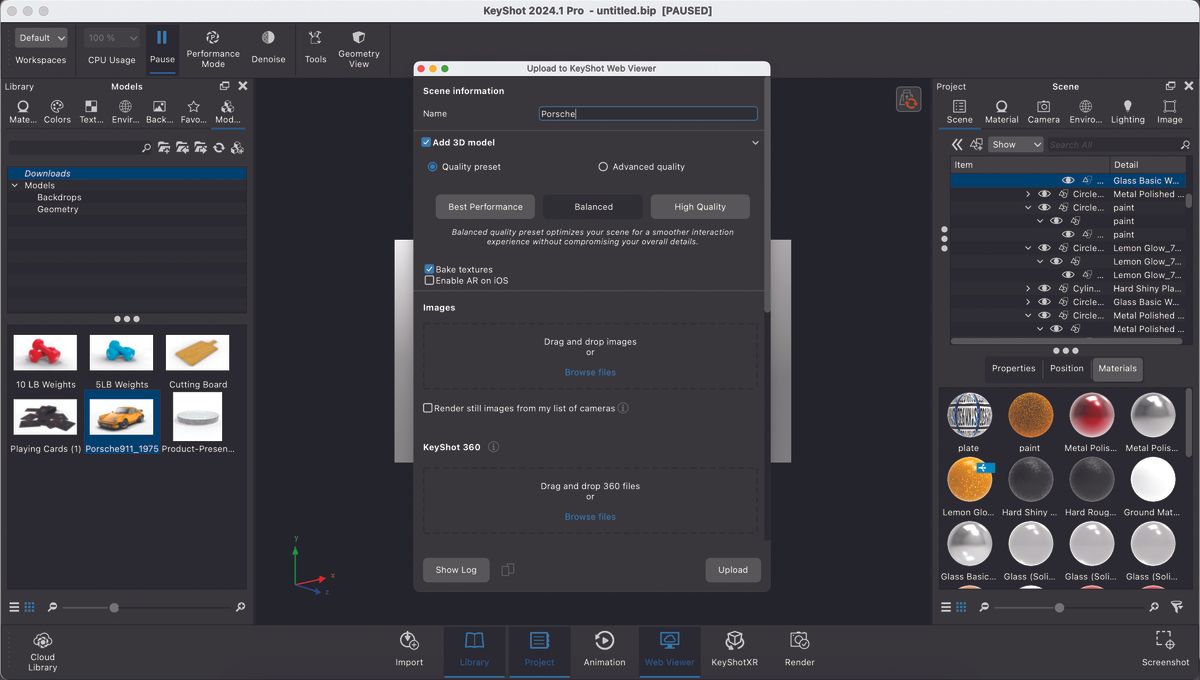
Task: Collapse the Circle... Lemon Glow row
Action: tap(1028, 248)
